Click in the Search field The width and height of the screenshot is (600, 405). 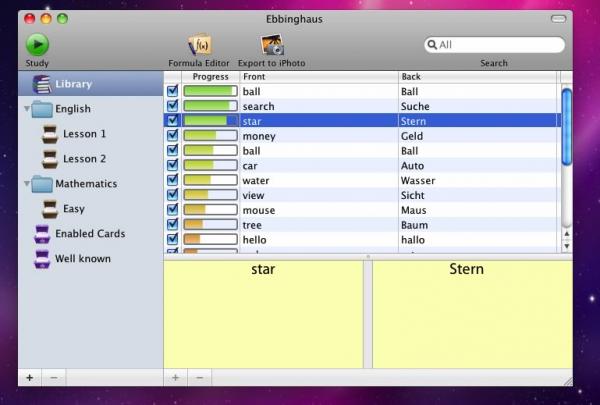494,45
